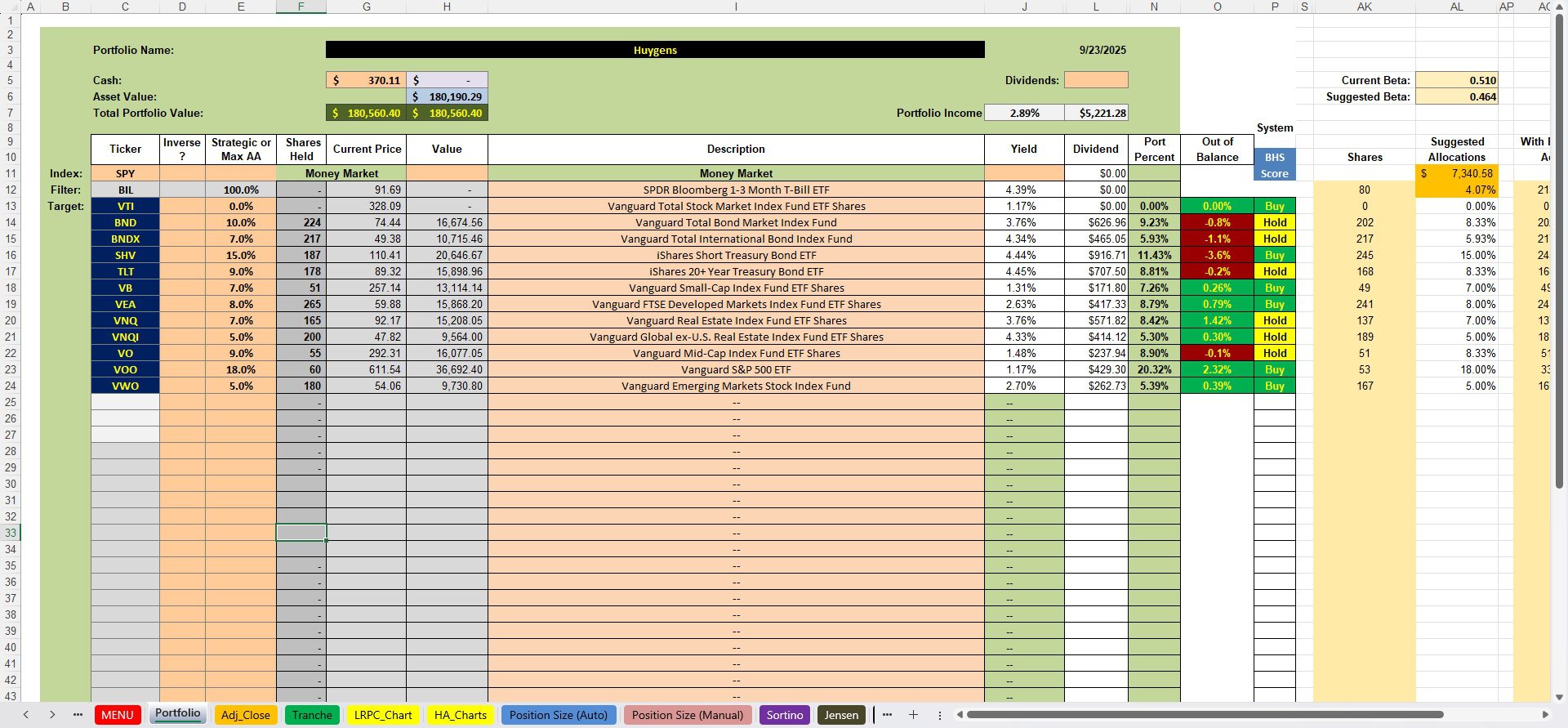This screenshot has width=1568, height=728.
Task: Select the highlighted cell F33
Action: (x=301, y=533)
